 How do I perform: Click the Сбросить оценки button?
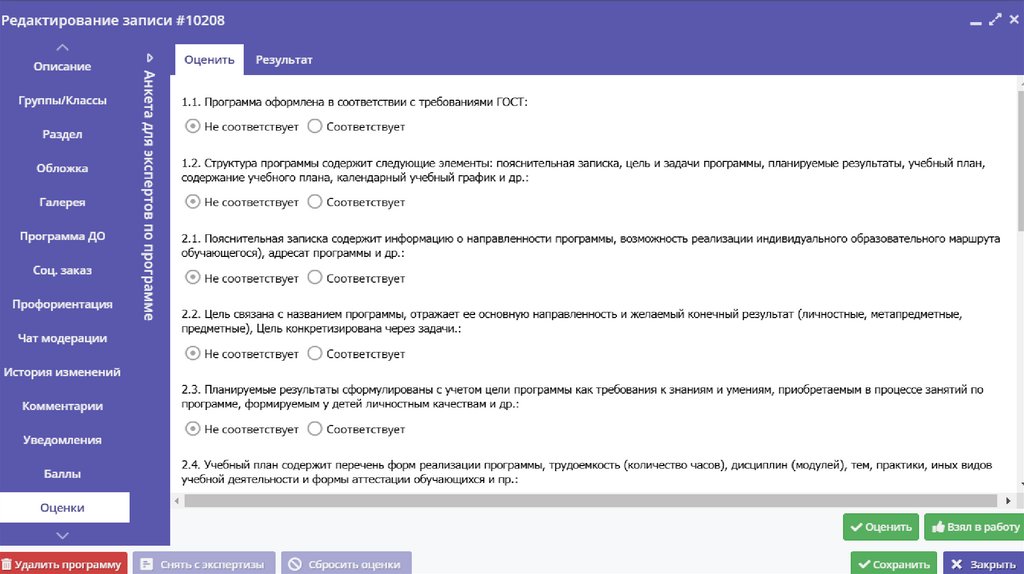346,564
